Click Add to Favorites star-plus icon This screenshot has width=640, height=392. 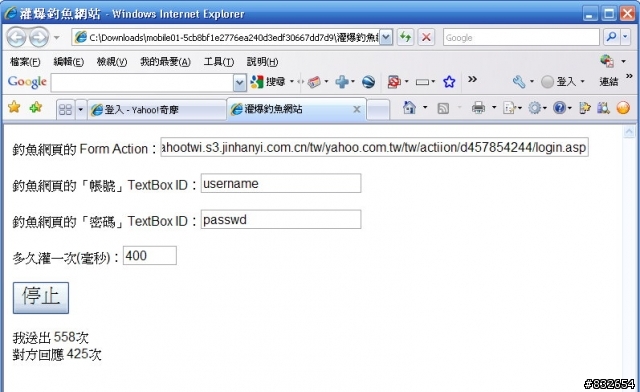tap(36, 107)
